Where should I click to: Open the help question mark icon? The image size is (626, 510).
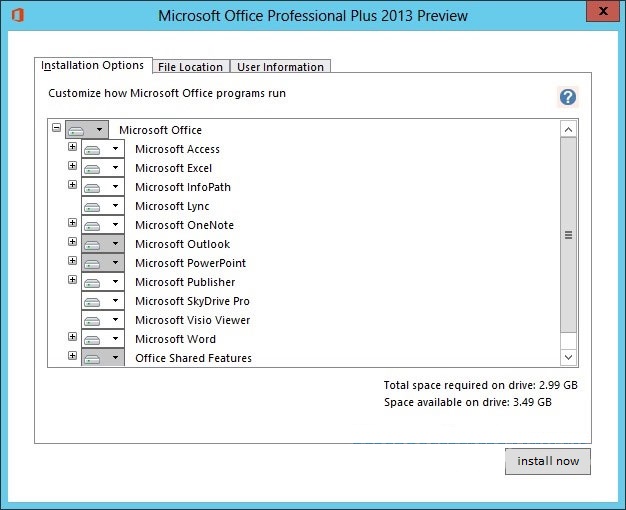[567, 97]
